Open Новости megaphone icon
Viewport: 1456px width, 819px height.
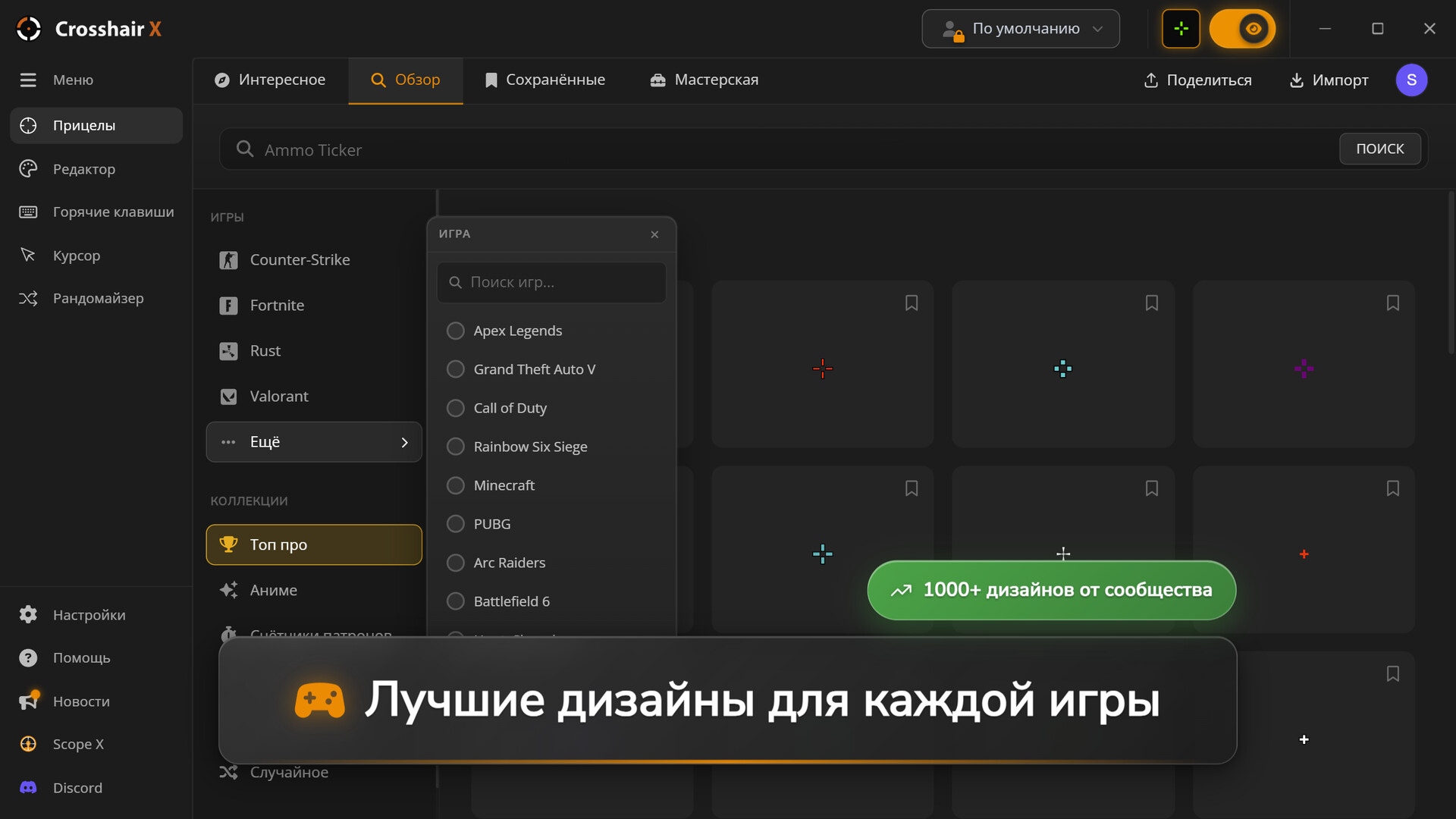pos(28,701)
